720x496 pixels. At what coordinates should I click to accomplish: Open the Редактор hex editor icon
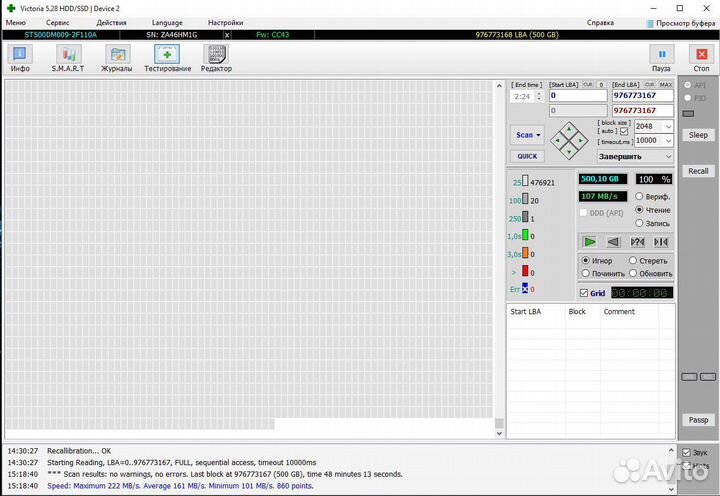click(x=216, y=58)
